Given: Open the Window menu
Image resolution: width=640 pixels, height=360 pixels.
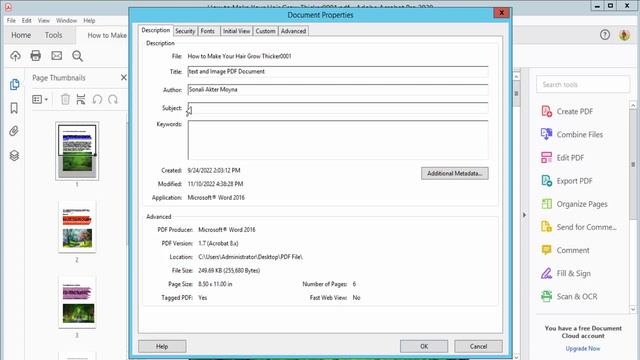Looking at the screenshot, I should (66, 20).
